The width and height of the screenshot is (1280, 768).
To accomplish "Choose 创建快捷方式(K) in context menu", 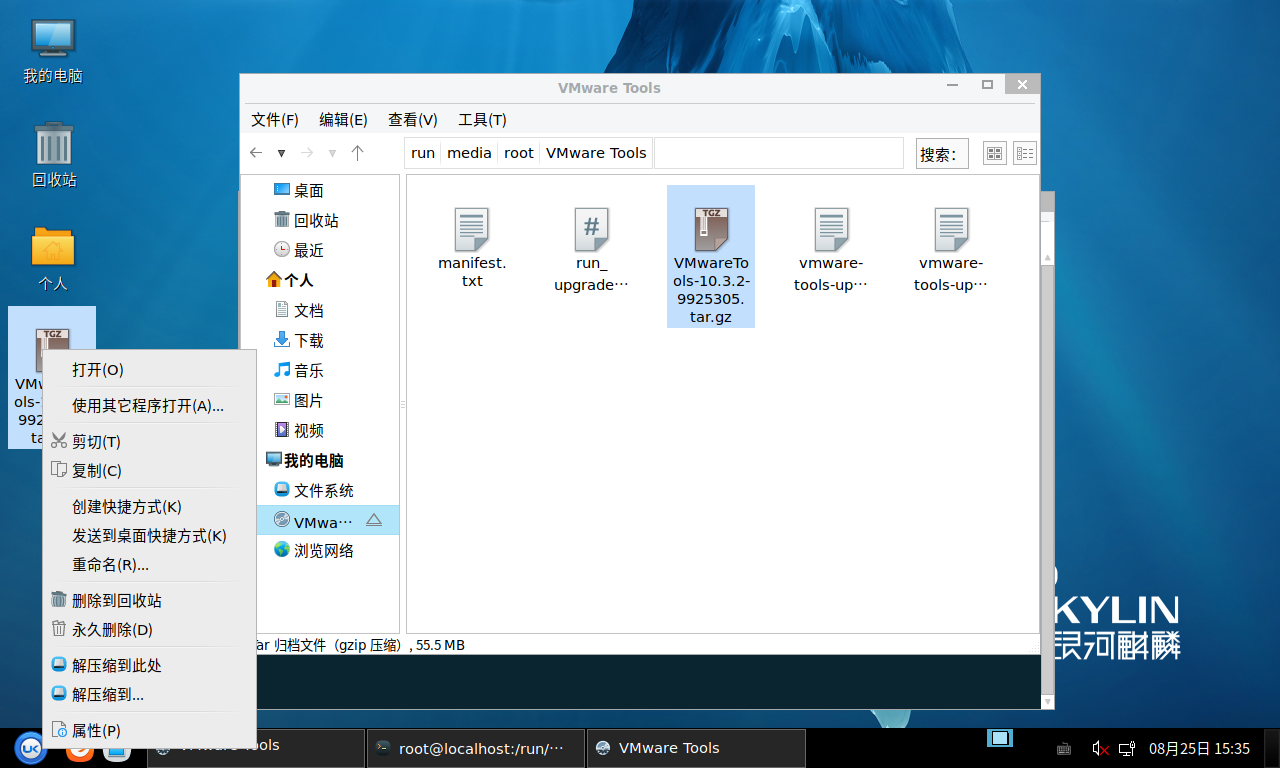I will [x=149, y=507].
